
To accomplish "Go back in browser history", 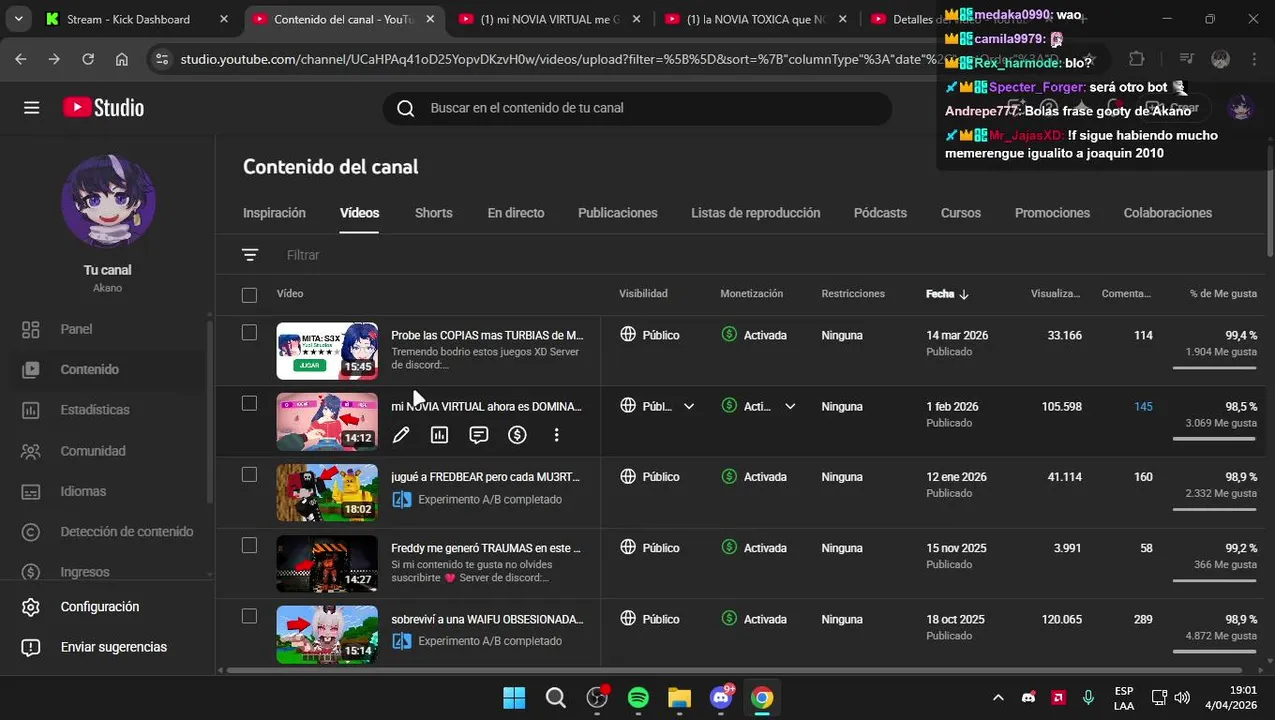I will (x=21, y=59).
